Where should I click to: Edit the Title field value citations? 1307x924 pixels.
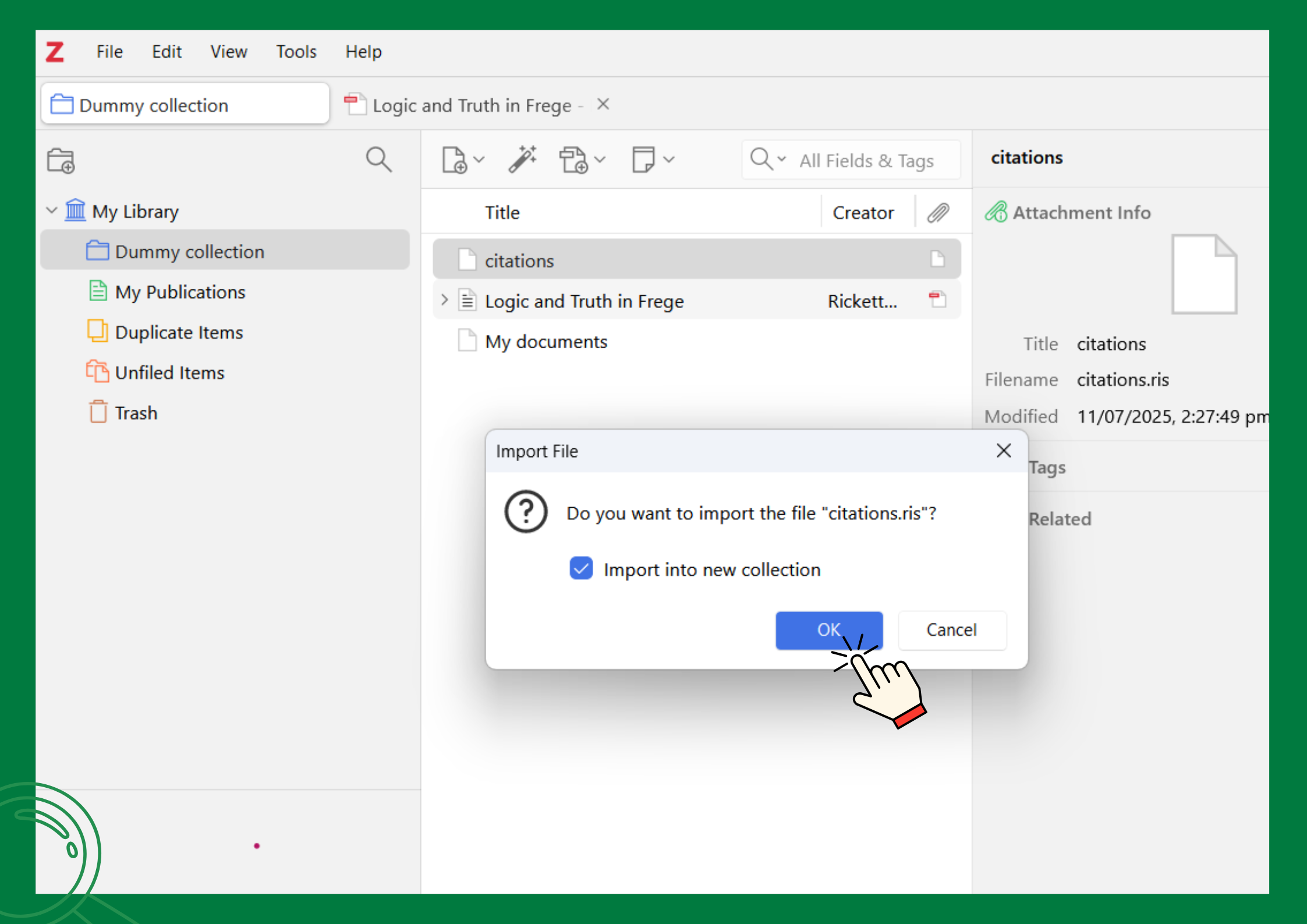coord(1111,344)
